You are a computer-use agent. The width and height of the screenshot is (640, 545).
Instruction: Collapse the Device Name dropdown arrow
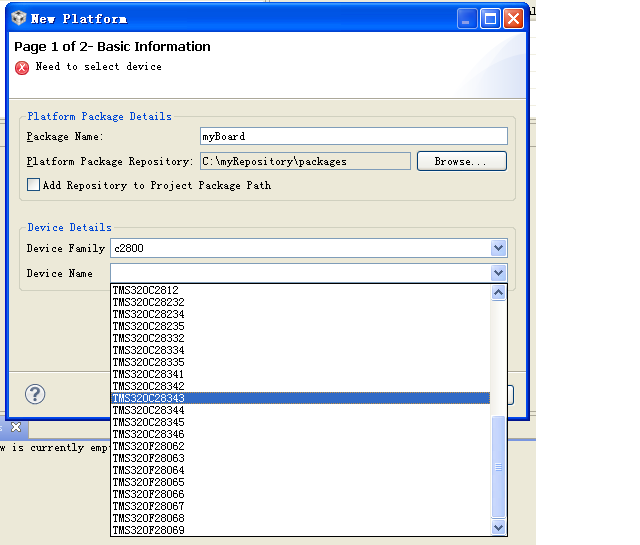pyautogui.click(x=498, y=273)
